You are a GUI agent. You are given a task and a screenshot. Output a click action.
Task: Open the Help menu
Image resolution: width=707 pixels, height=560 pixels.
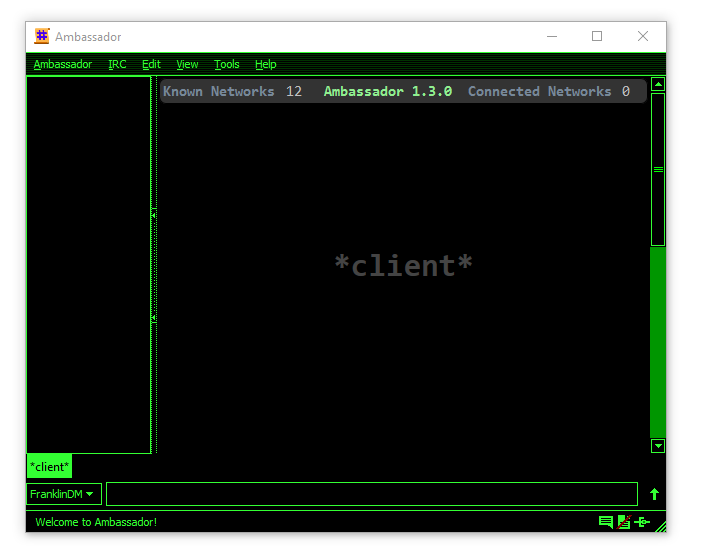(x=266, y=64)
